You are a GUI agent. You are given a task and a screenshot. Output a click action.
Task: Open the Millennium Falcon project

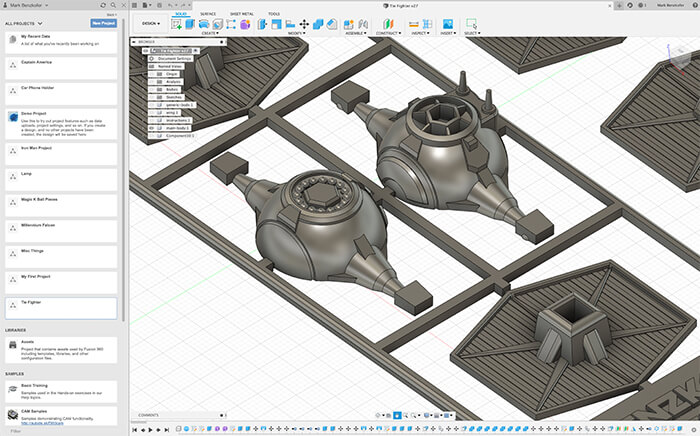pos(61,231)
